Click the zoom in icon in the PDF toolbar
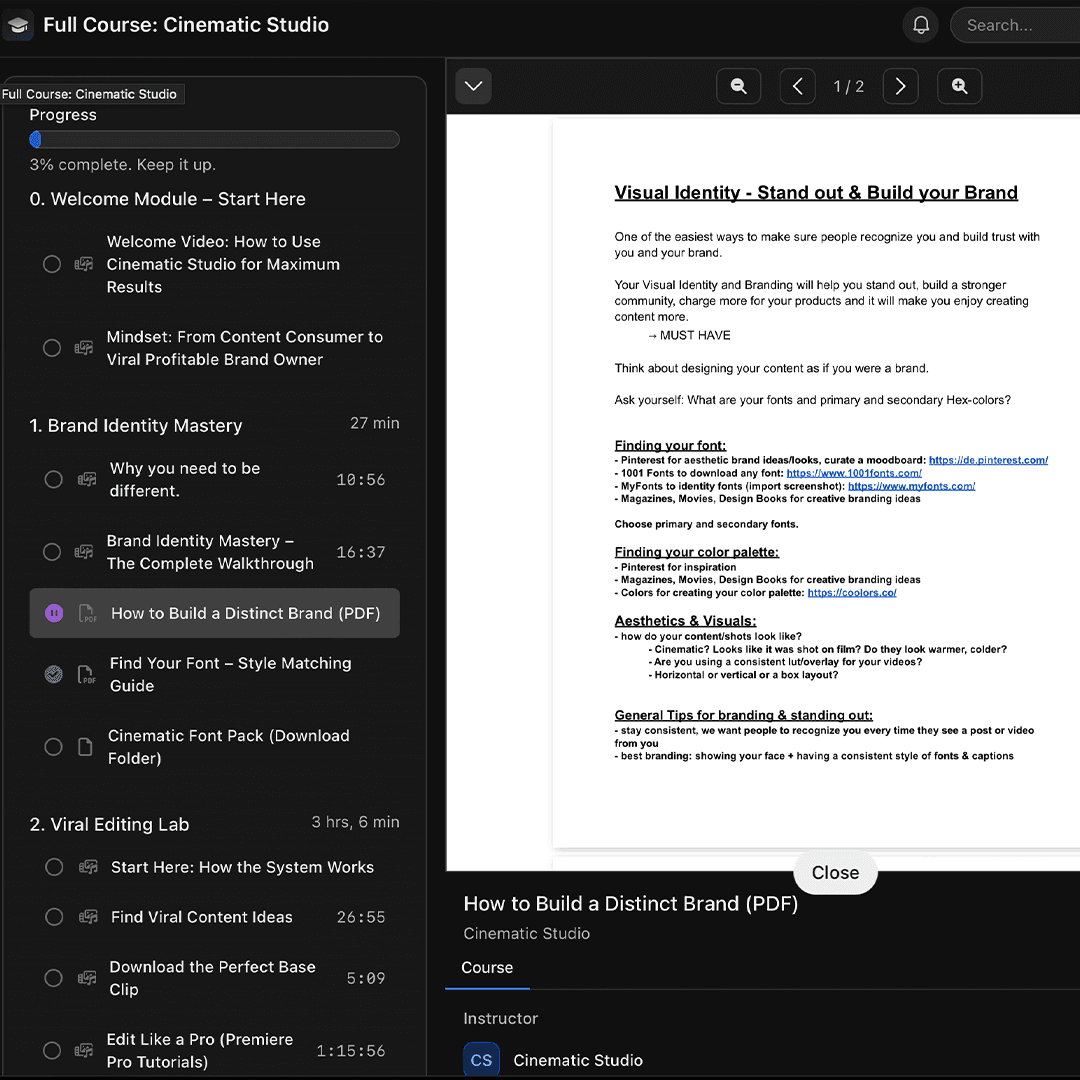1080x1080 pixels. pyautogui.click(x=959, y=86)
